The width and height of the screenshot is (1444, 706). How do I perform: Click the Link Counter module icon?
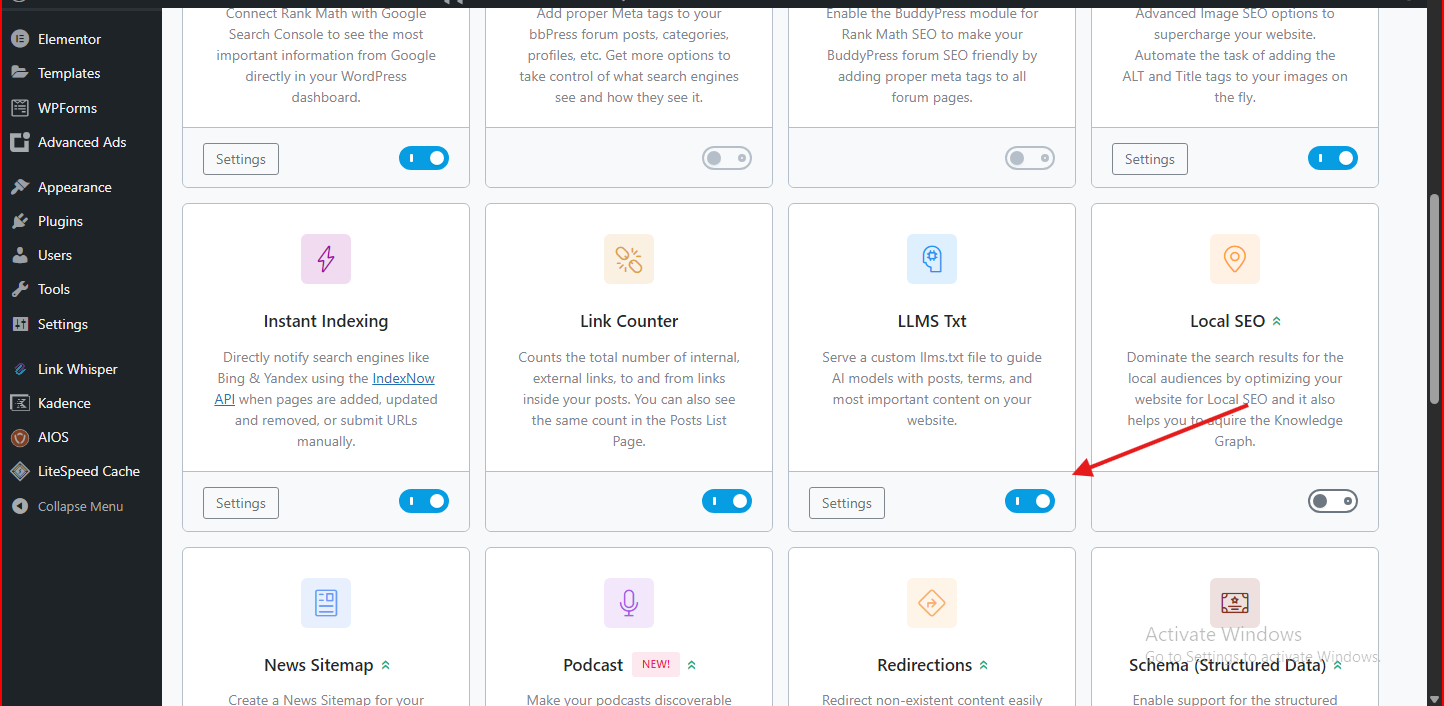point(628,259)
